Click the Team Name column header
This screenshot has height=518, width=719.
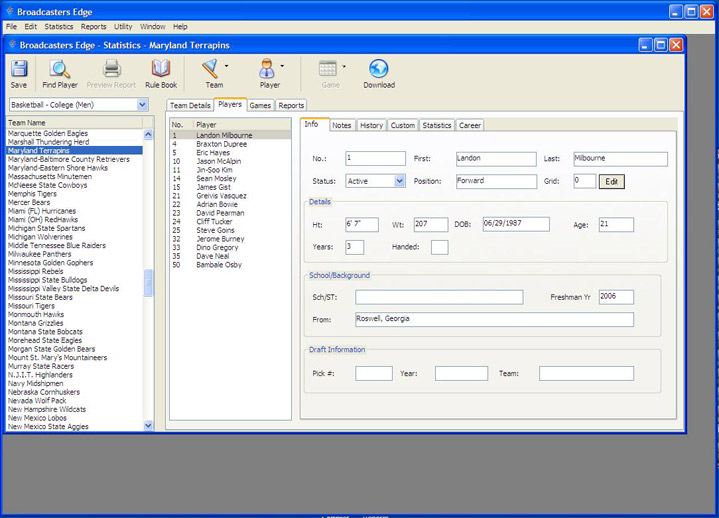74,122
